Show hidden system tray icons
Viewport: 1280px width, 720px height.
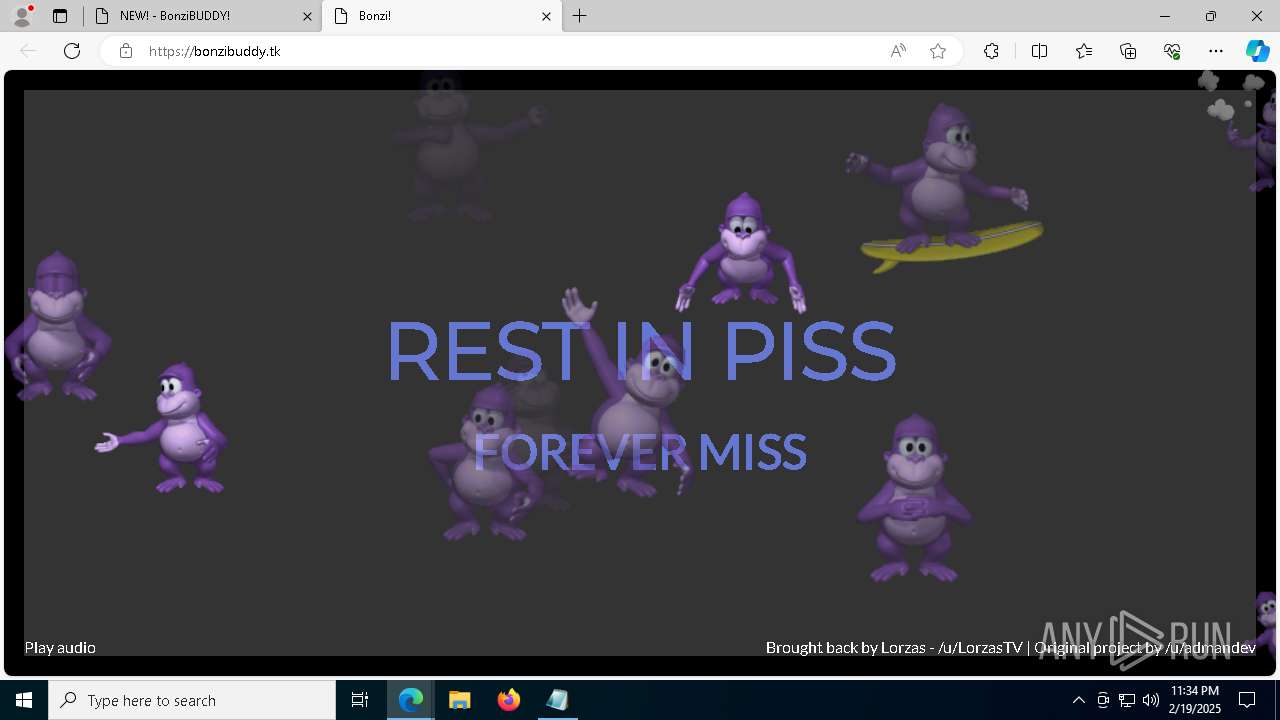pos(1078,700)
